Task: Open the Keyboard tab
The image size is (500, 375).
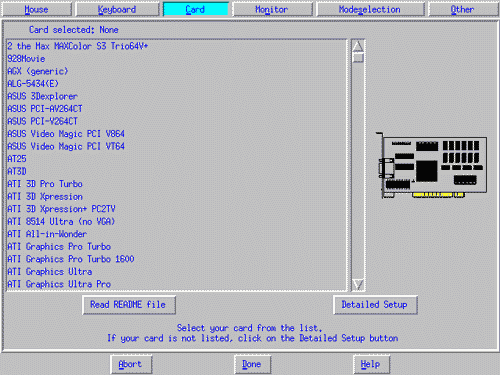Action: pos(117,9)
